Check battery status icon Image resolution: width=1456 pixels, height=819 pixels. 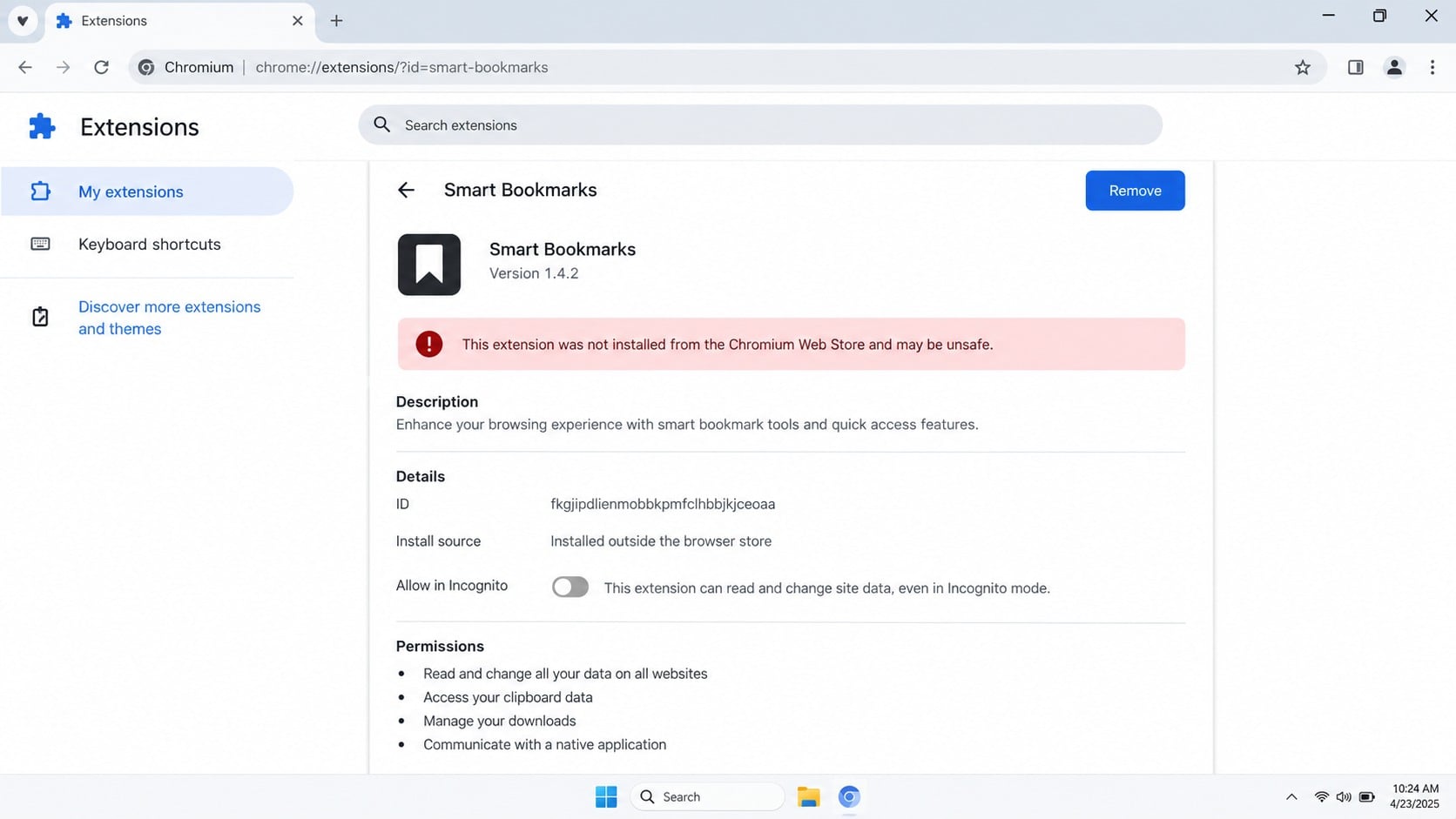pos(1367,796)
